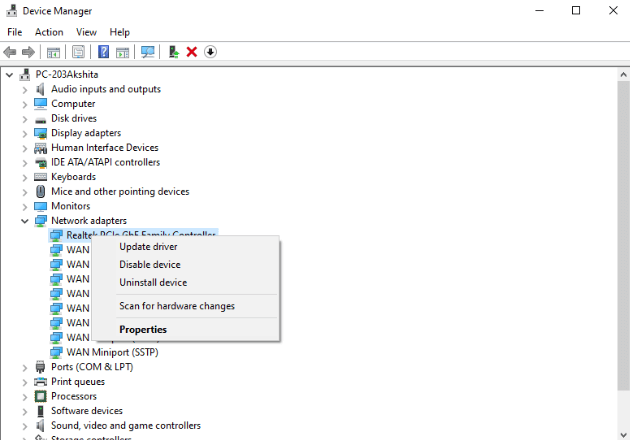Click the Show/Hide Action Pane toolbar icon
Screen dimensions: 630x440
[x=123, y=52]
